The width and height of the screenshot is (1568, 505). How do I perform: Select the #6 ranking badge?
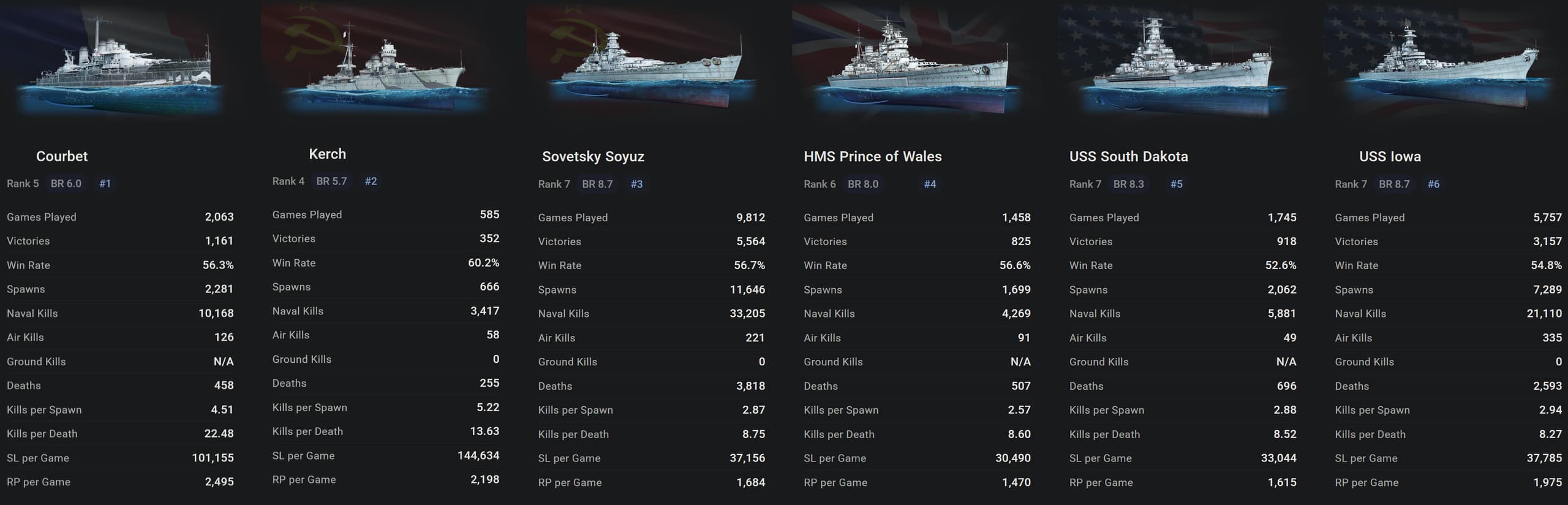[1433, 184]
